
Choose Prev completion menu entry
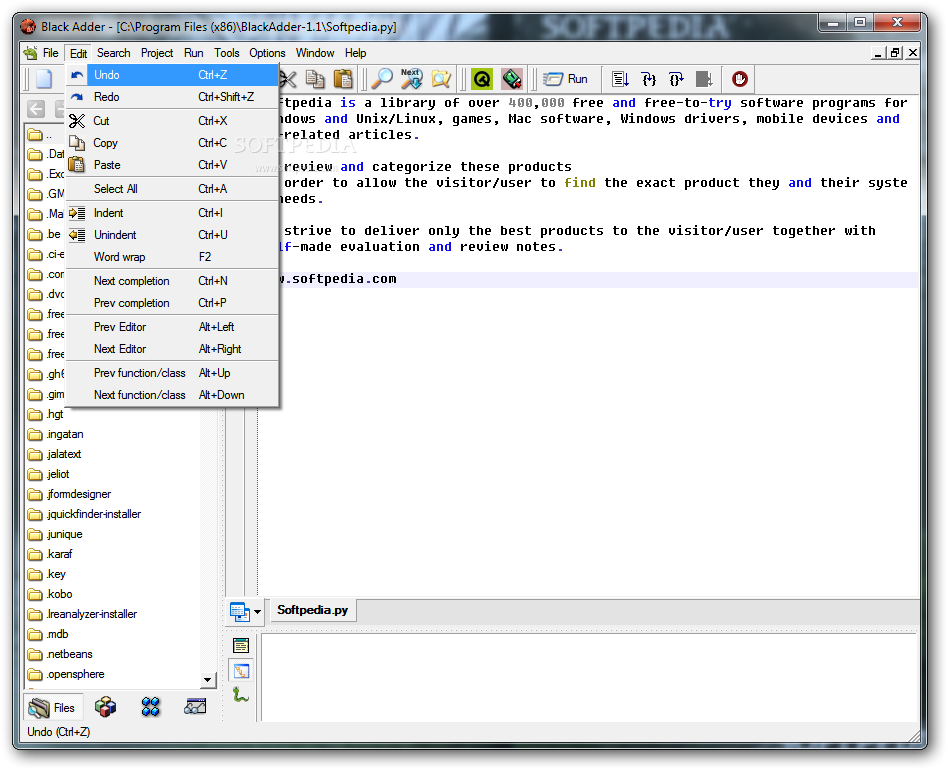(172, 303)
